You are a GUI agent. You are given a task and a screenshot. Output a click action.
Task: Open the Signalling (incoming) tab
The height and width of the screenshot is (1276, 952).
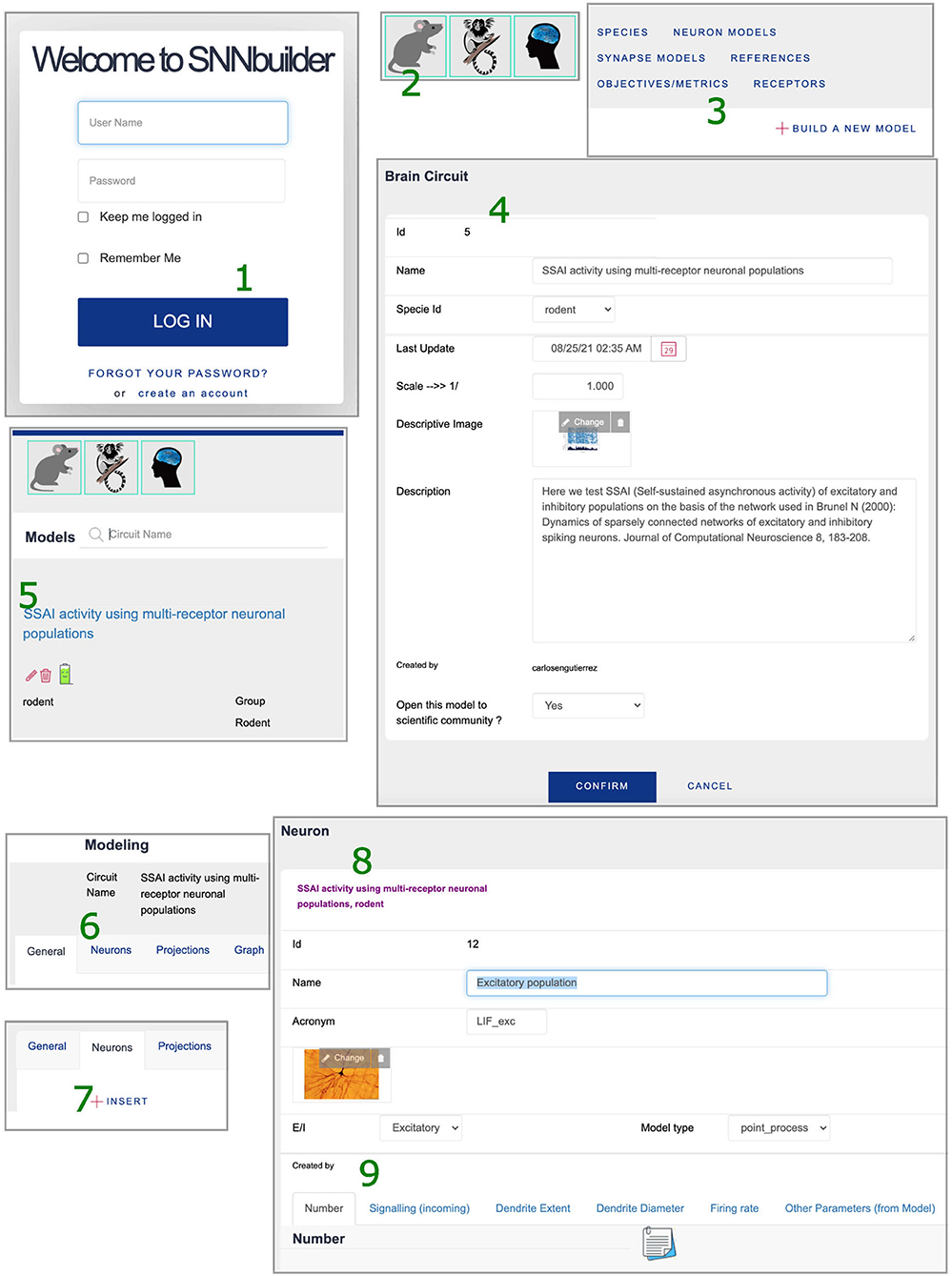click(x=419, y=1208)
